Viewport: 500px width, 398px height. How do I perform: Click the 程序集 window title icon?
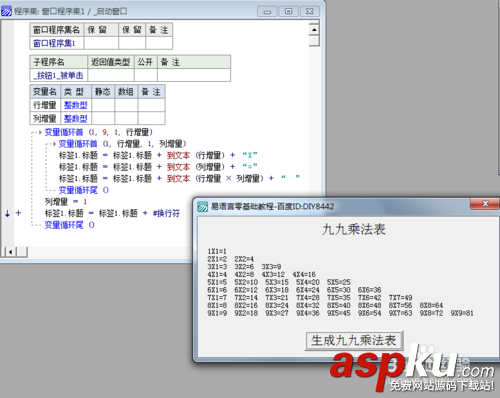(x=6, y=11)
